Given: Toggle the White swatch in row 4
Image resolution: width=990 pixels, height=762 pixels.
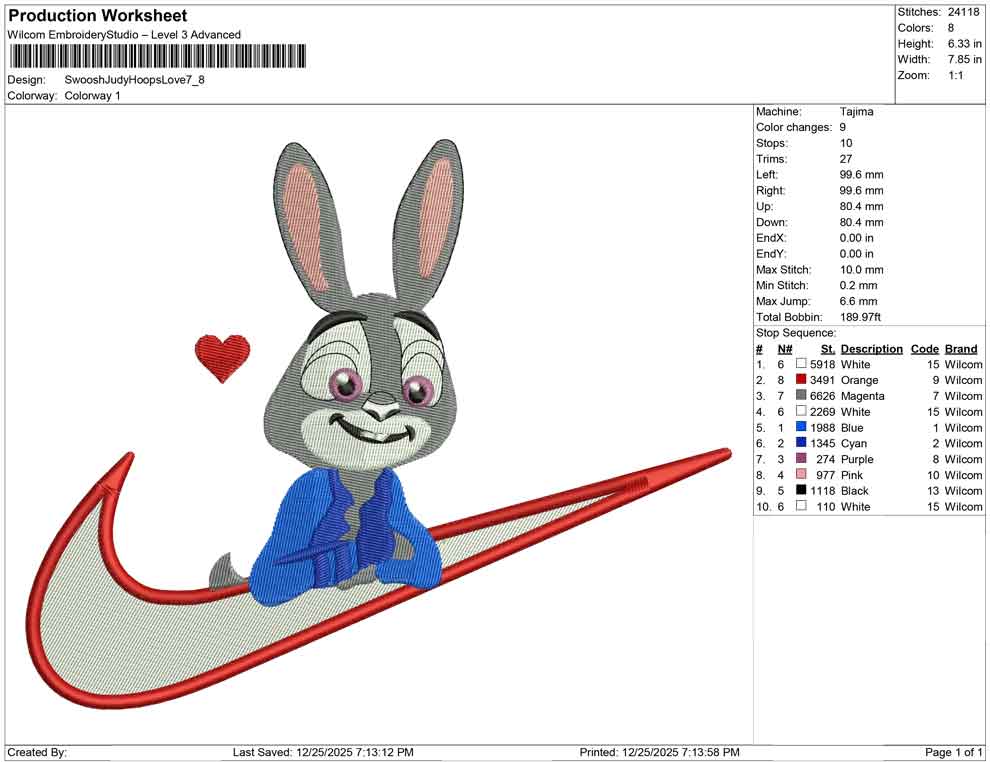Looking at the screenshot, I should pyautogui.click(x=800, y=412).
